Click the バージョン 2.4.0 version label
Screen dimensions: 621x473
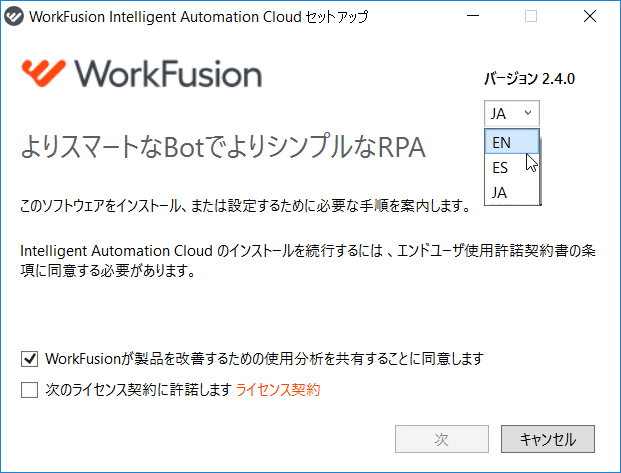[x=529, y=78]
